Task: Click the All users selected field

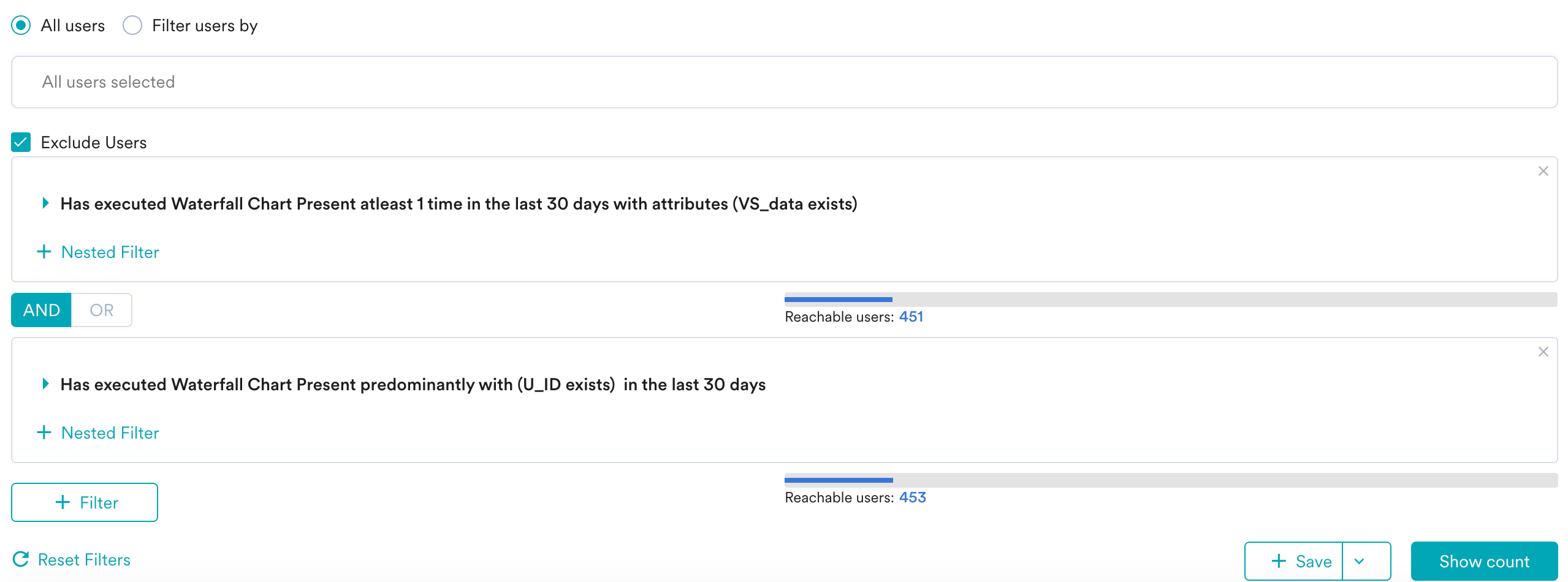Action: tap(784, 82)
